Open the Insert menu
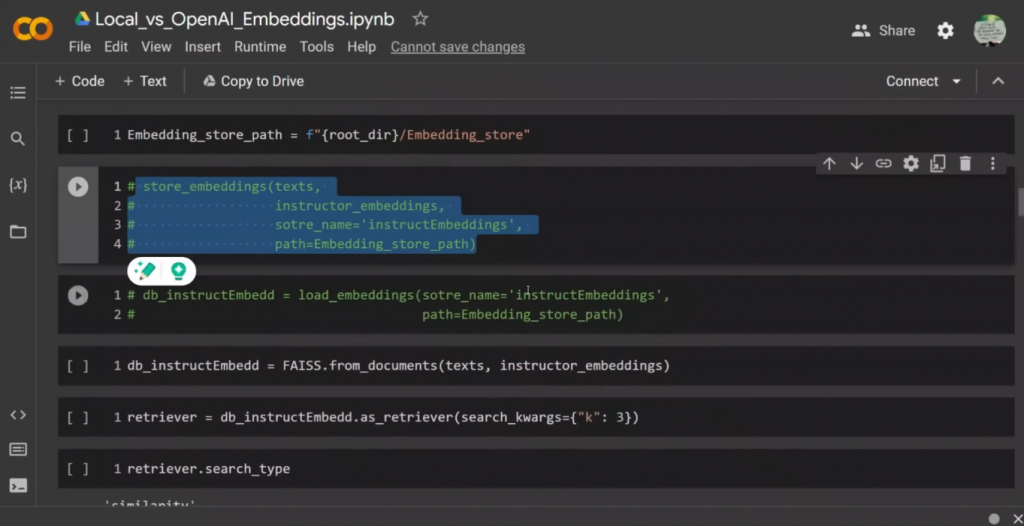 coord(203,47)
